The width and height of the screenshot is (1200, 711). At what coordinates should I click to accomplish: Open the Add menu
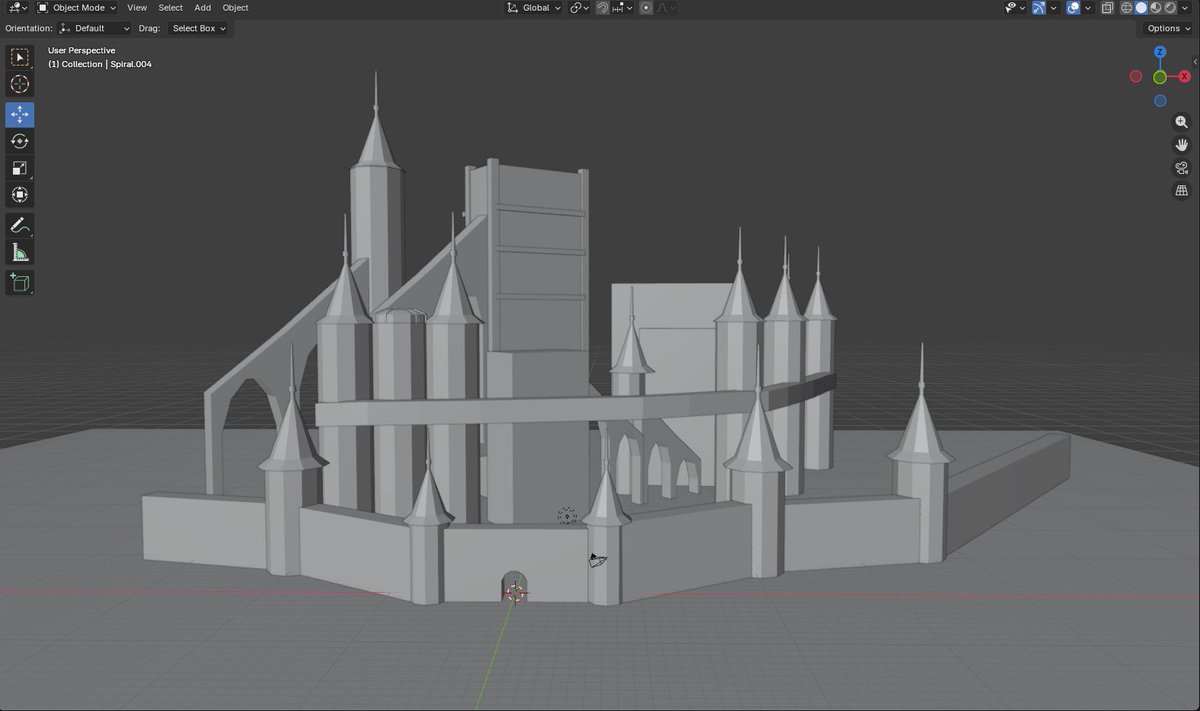coord(202,8)
